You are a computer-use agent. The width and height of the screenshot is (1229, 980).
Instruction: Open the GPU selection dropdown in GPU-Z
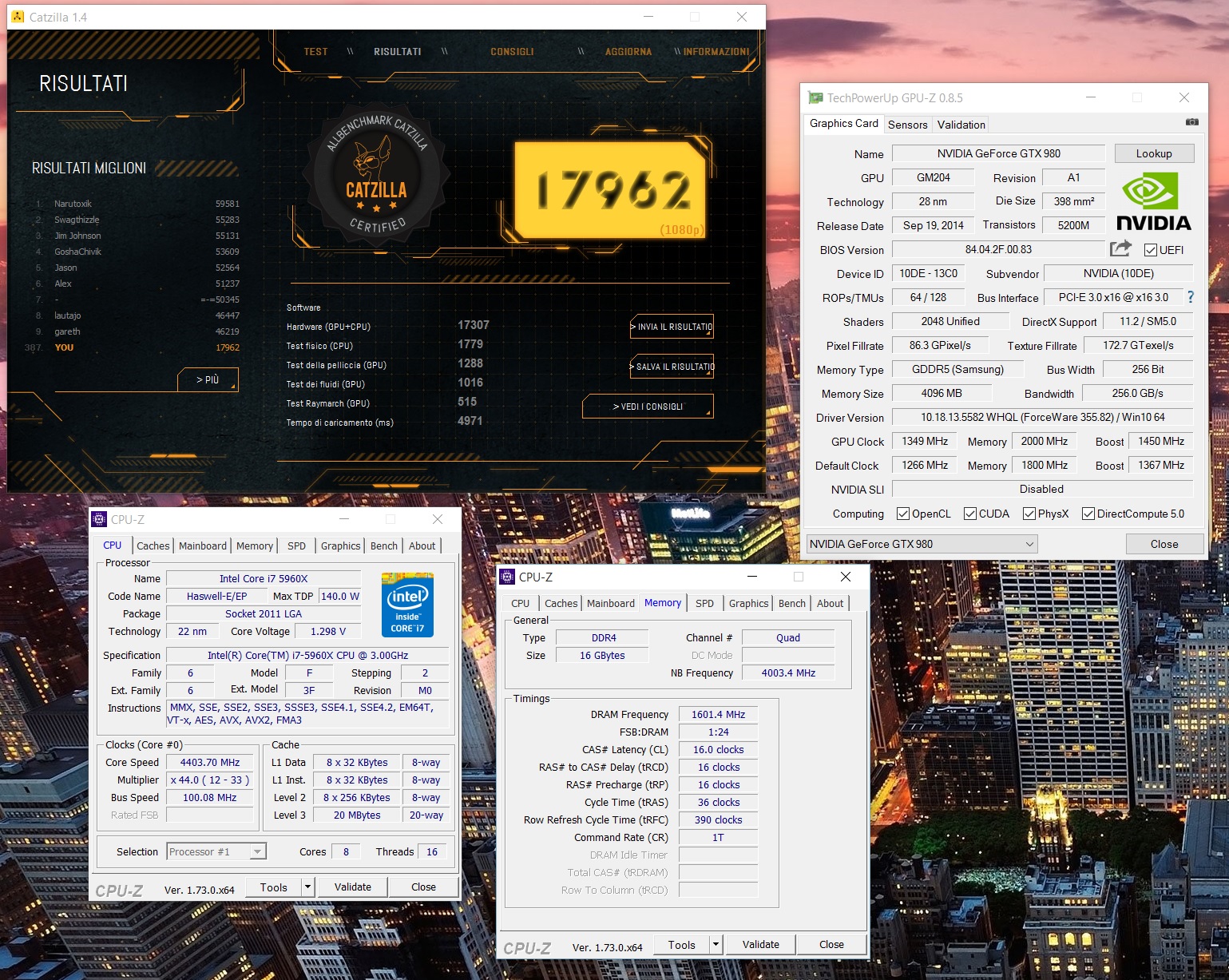coord(922,544)
